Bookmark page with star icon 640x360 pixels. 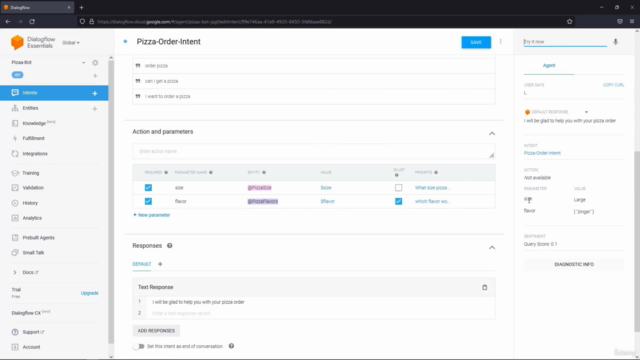[x=569, y=22]
